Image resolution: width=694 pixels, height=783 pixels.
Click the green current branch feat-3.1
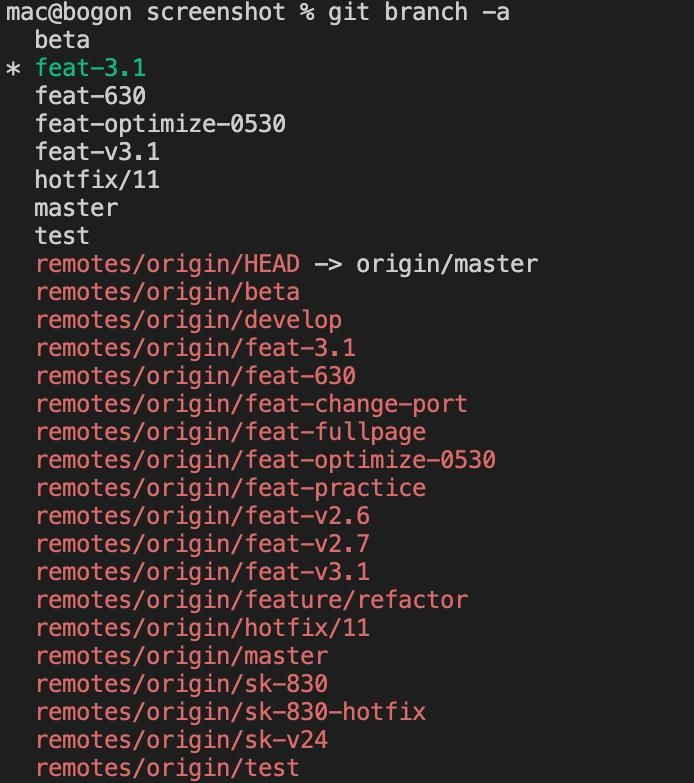pos(90,68)
